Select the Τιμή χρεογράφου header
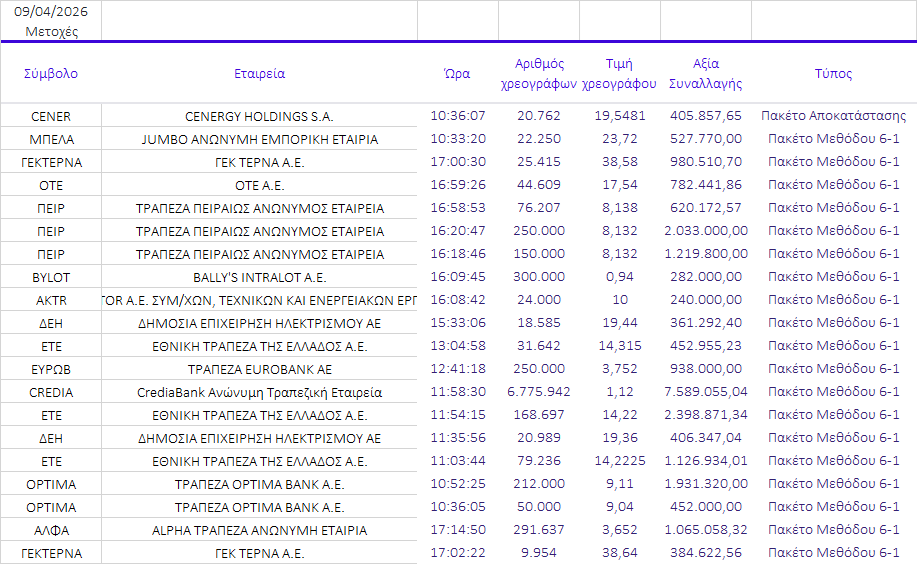This screenshot has width=917, height=564. coord(619,73)
